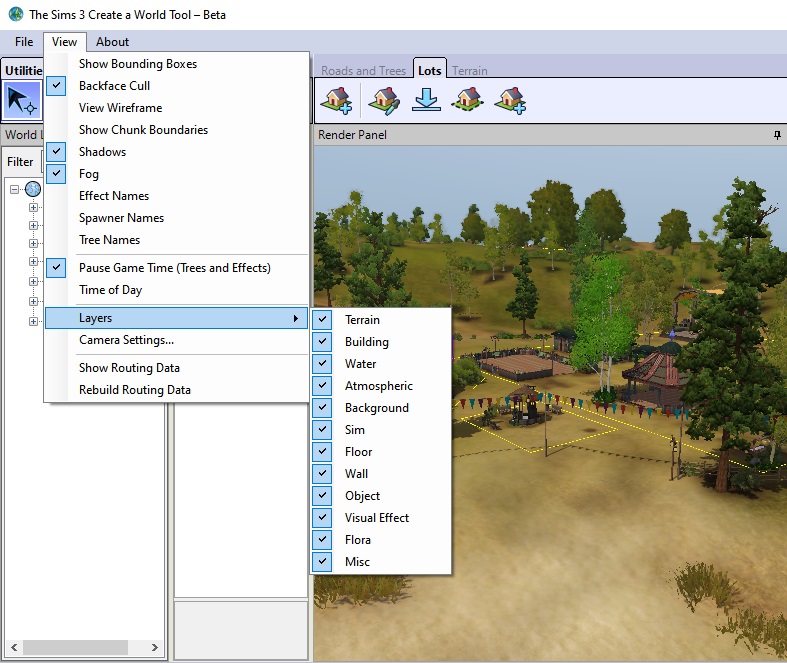
Task: Open the File menu
Action: click(x=24, y=42)
